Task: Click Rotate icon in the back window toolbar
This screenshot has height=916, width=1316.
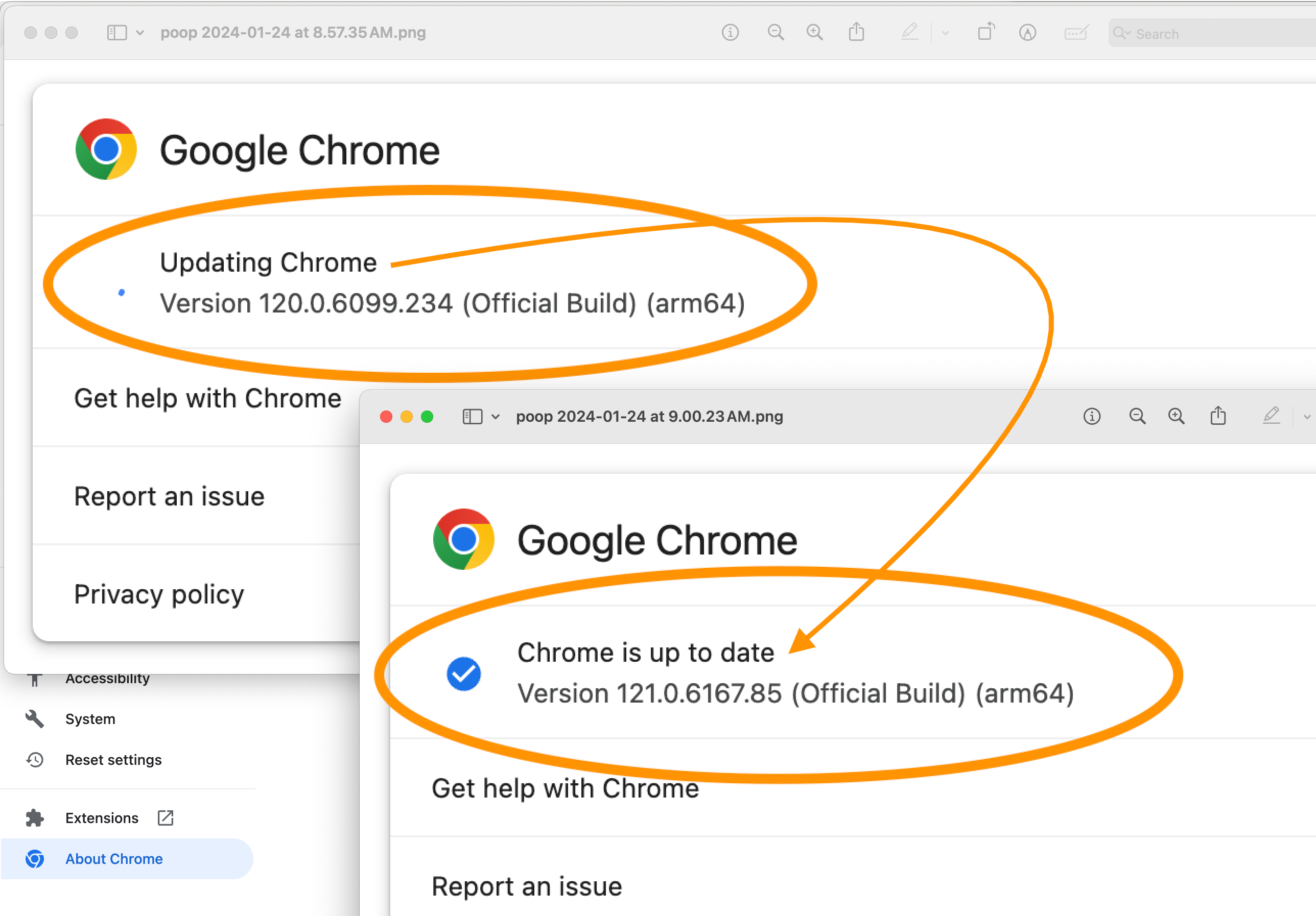Action: [x=986, y=32]
